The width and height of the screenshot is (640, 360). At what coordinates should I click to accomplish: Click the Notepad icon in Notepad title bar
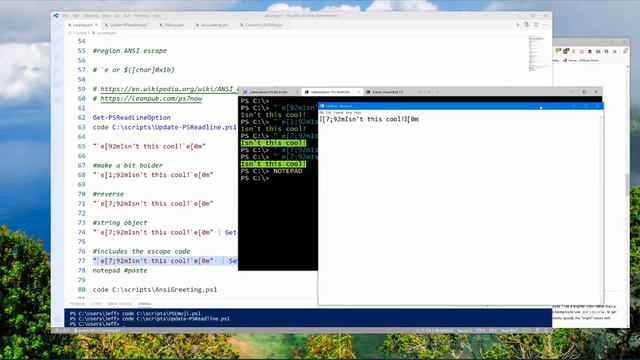click(322, 106)
